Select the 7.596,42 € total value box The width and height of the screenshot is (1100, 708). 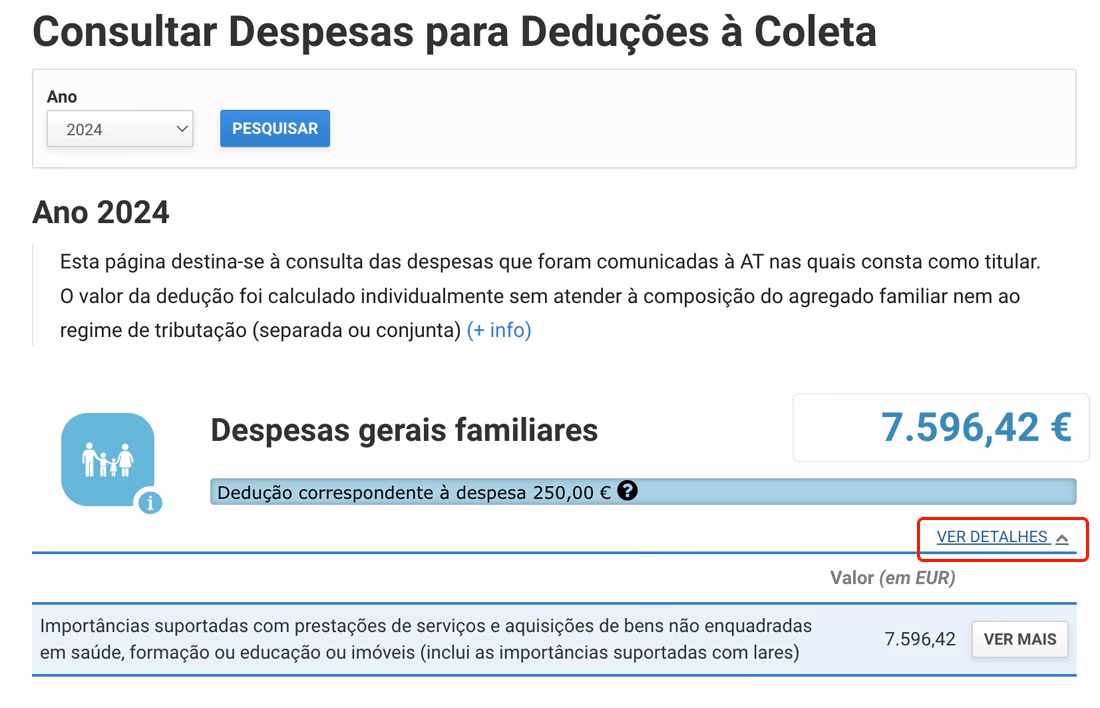[940, 427]
